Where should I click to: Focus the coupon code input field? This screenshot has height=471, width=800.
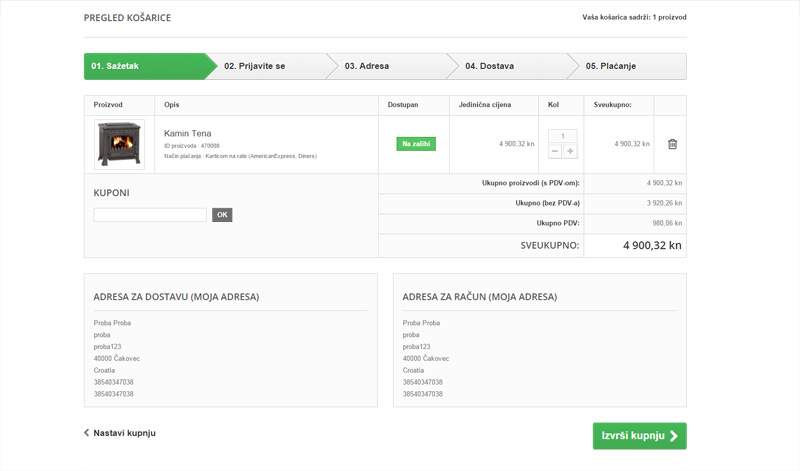coord(150,215)
